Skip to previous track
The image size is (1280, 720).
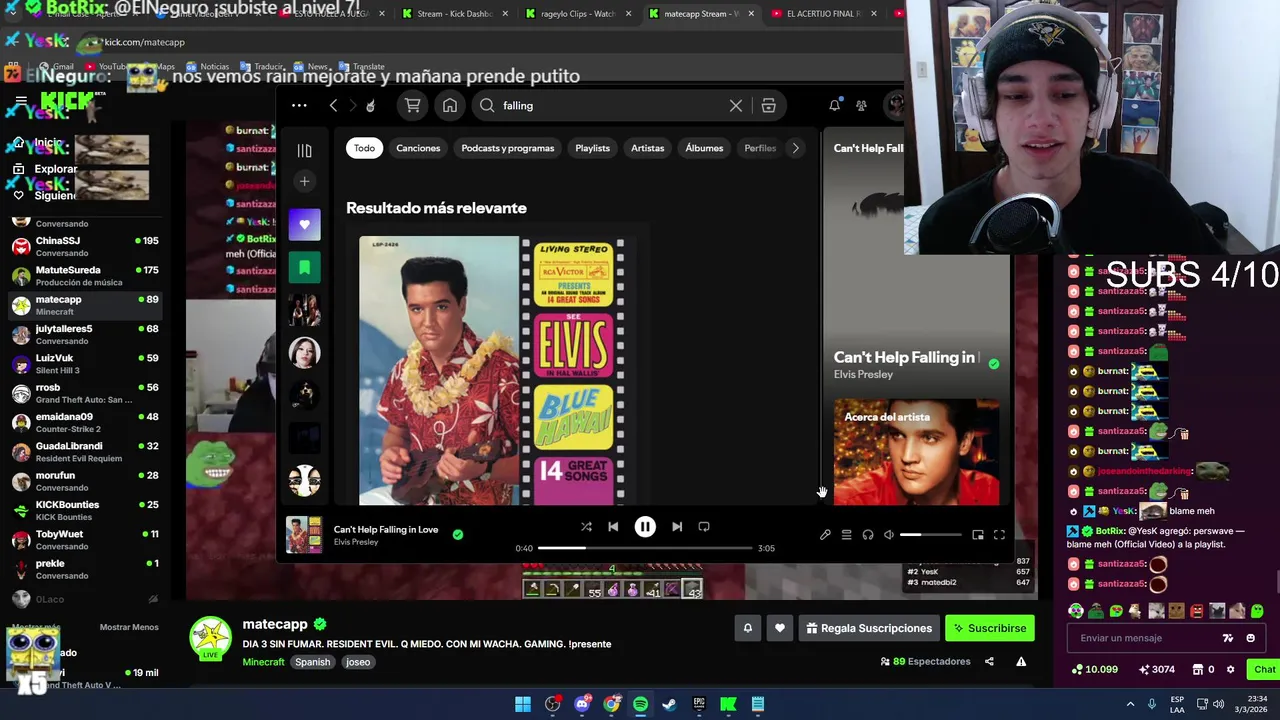point(613,526)
